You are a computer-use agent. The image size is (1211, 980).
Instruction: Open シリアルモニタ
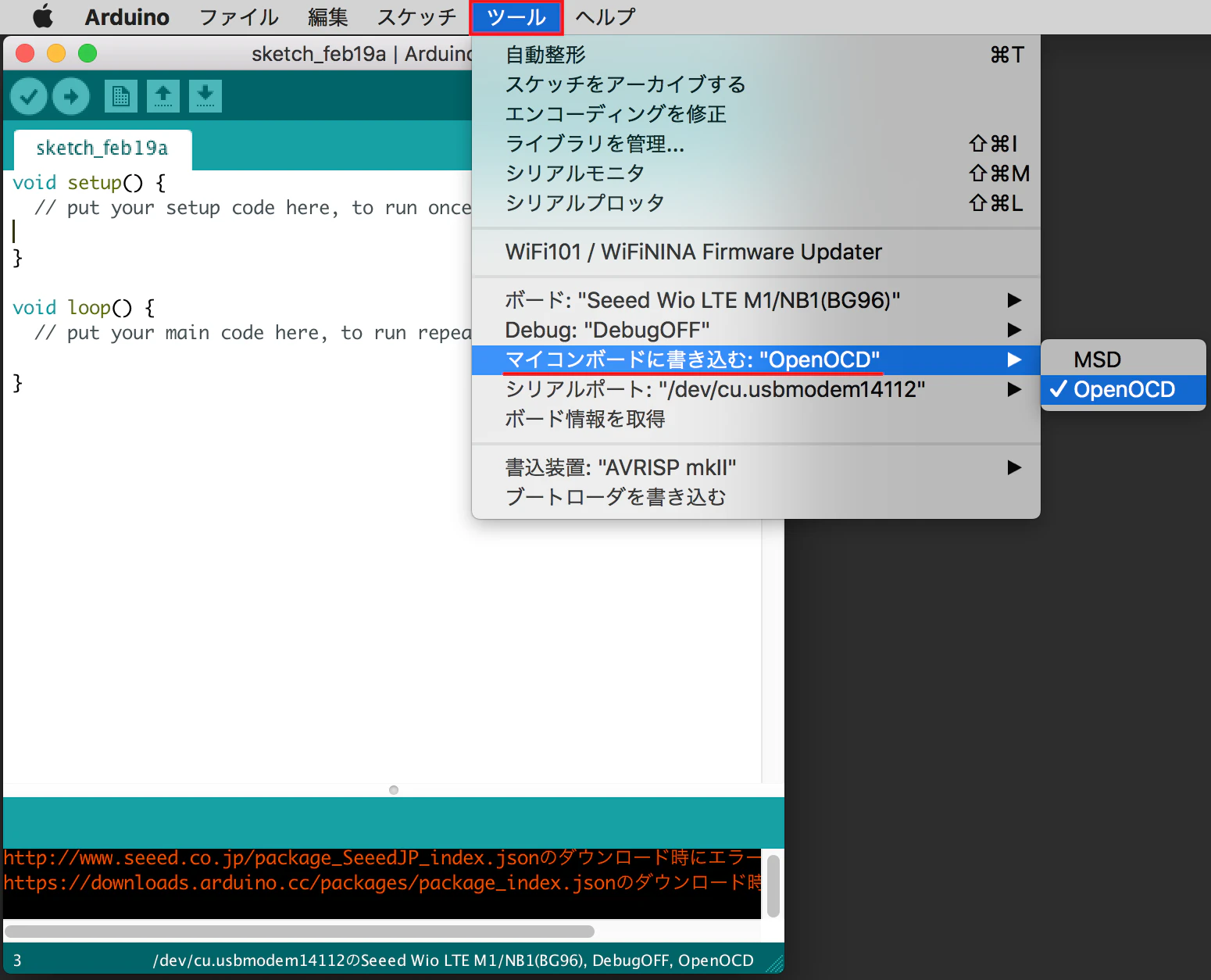(x=756, y=173)
